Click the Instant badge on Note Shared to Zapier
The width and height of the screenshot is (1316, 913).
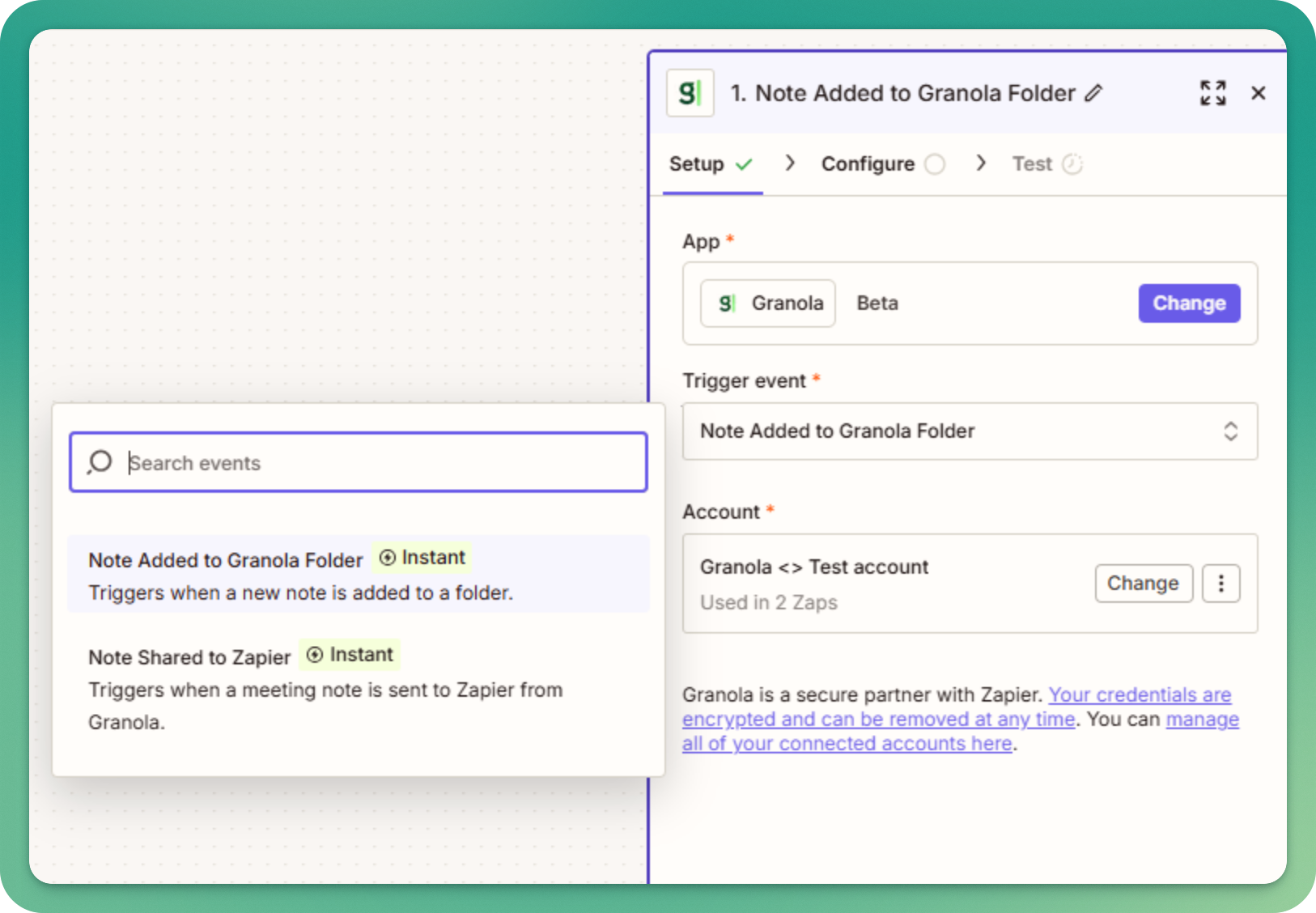tap(350, 655)
